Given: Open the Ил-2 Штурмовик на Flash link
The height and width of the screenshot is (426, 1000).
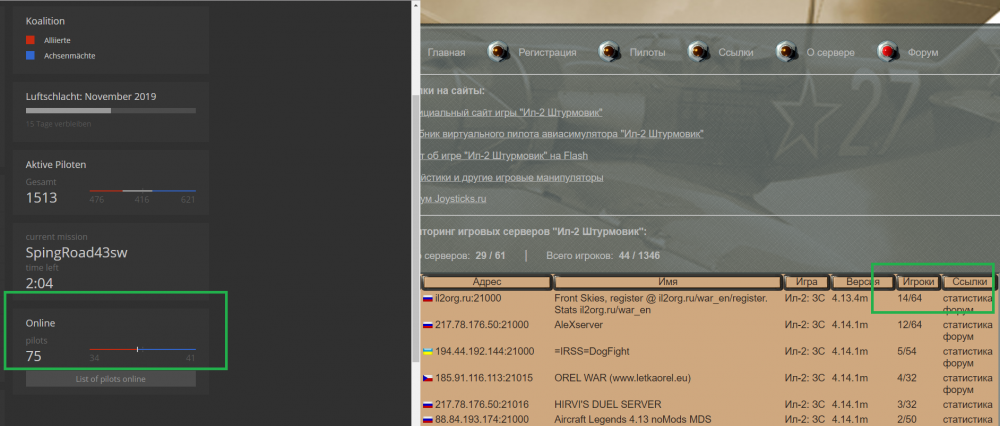Looking at the screenshot, I should tap(504, 156).
